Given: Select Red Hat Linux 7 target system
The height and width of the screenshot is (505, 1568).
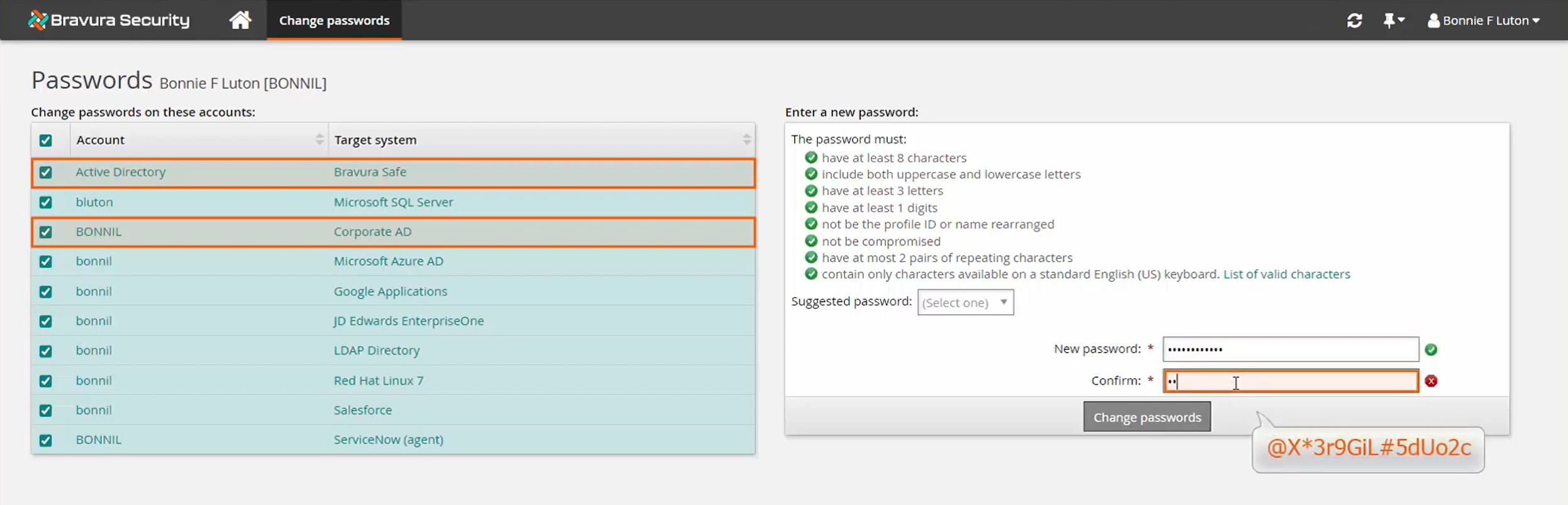Looking at the screenshot, I should (378, 380).
